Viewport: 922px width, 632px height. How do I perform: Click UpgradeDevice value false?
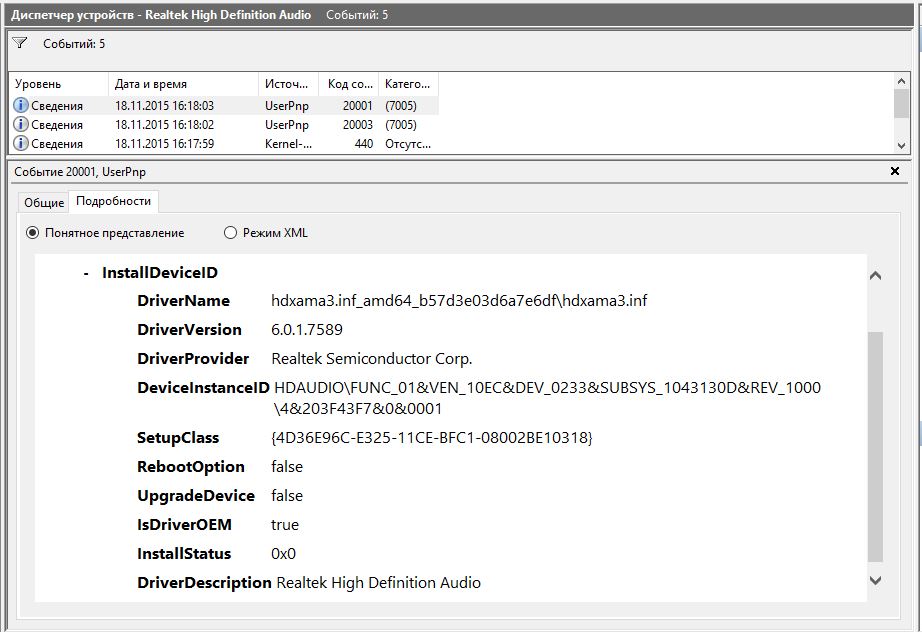pyautogui.click(x=286, y=496)
